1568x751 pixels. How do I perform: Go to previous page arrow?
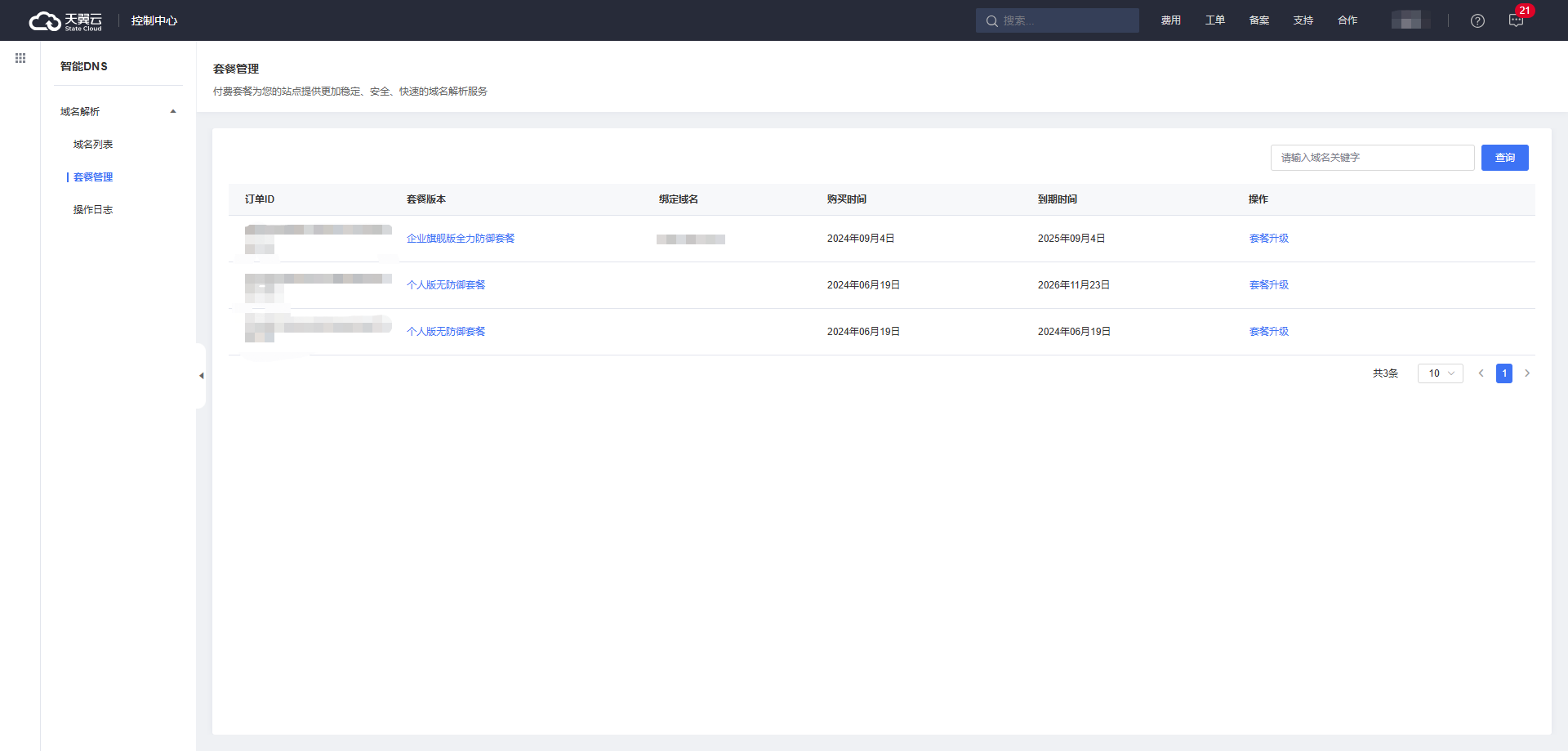point(1481,373)
